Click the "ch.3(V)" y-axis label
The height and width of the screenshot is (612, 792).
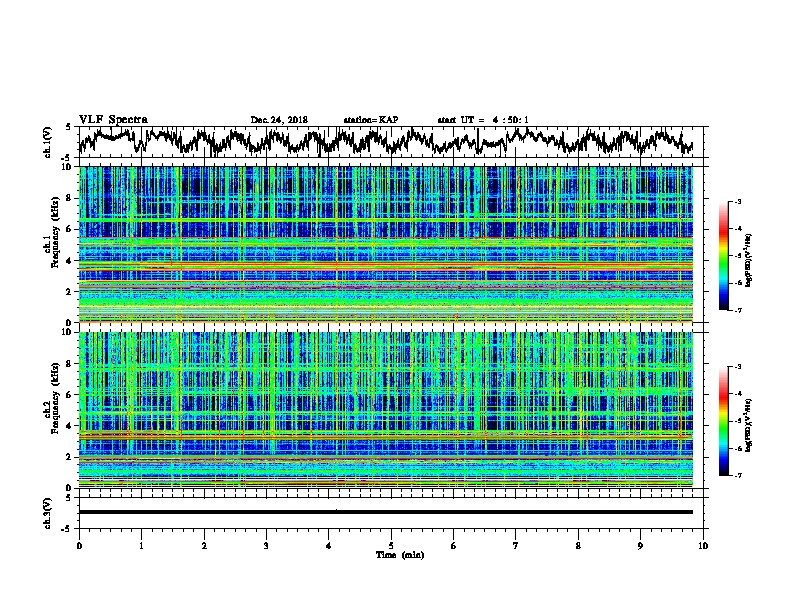point(48,513)
